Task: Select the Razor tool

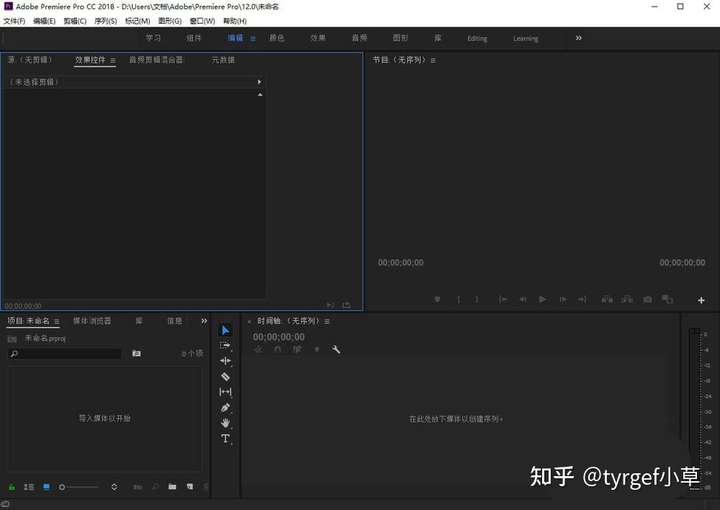Action: point(225,376)
